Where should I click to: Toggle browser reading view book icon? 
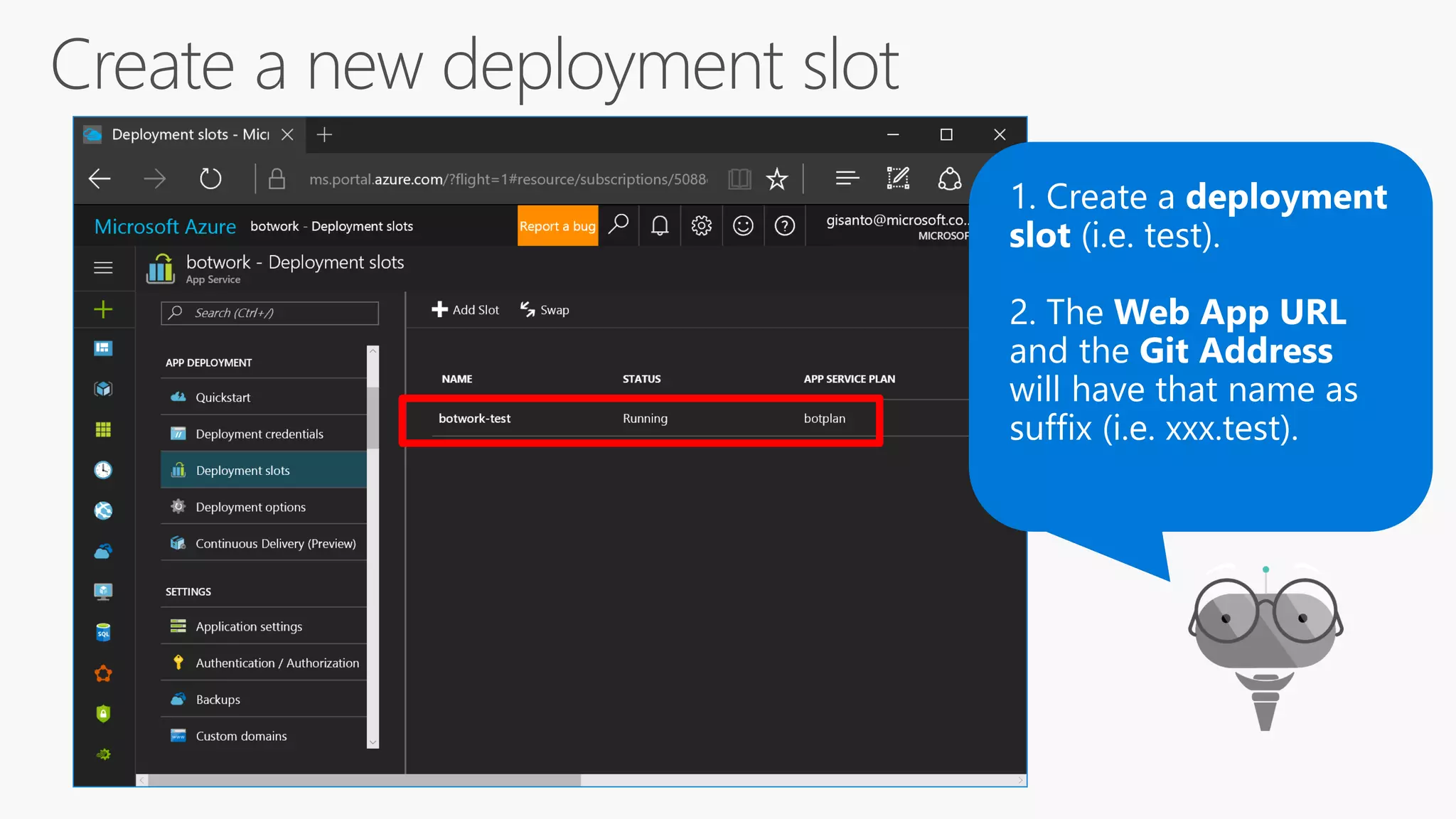739,178
